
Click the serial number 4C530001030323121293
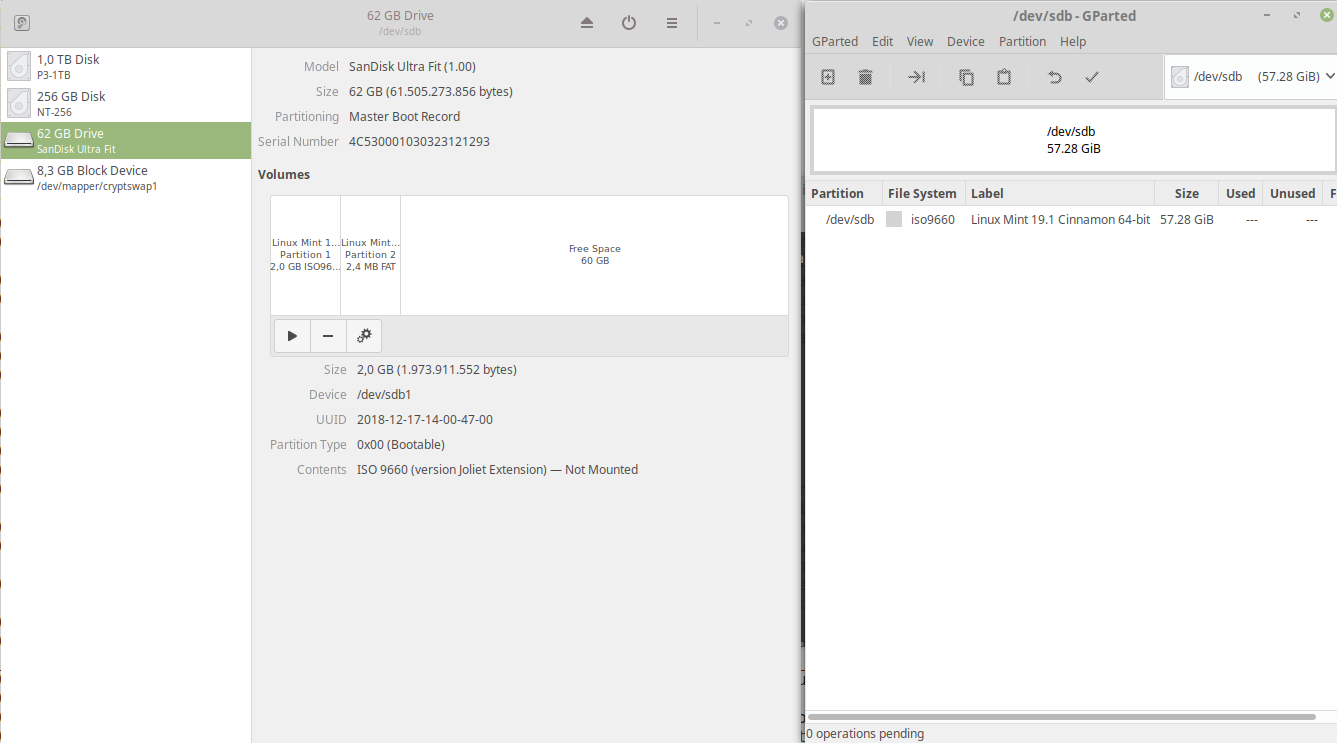click(419, 141)
